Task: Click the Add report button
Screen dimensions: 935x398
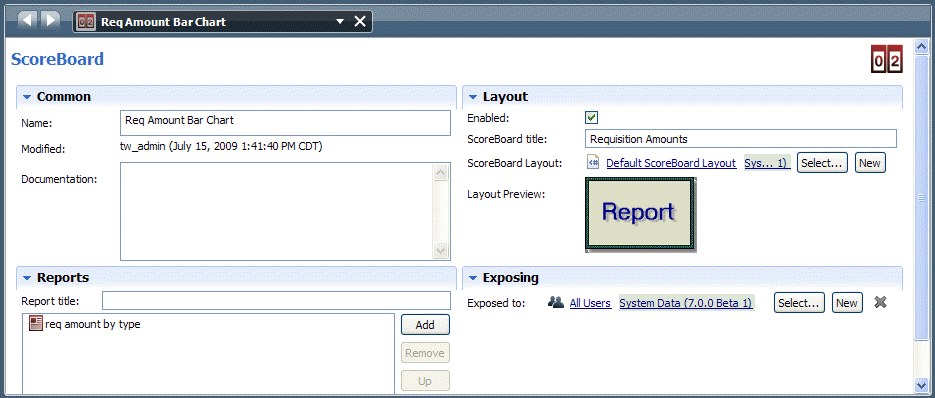Action: click(425, 325)
